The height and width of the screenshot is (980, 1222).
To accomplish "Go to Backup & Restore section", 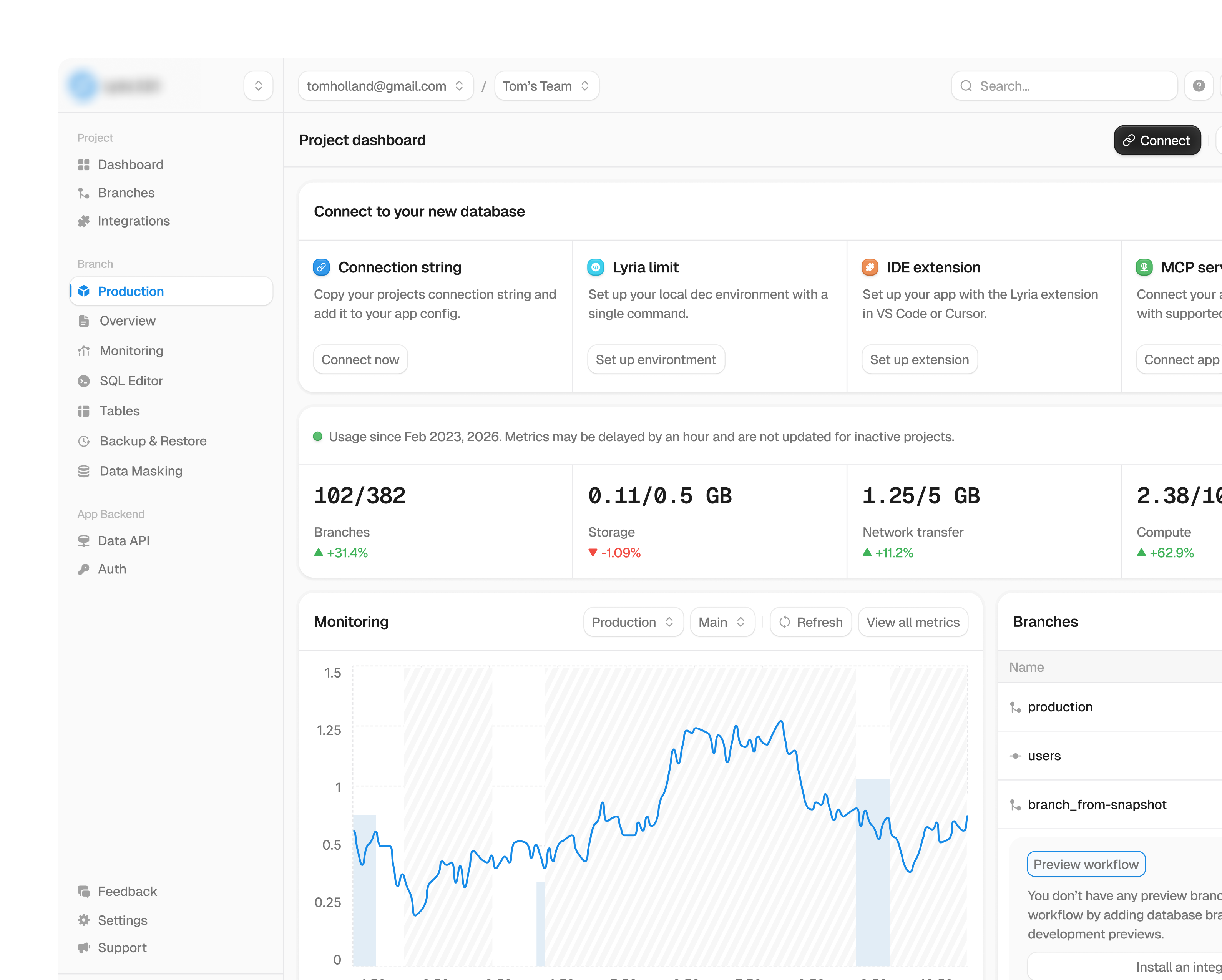I will pyautogui.click(x=153, y=441).
